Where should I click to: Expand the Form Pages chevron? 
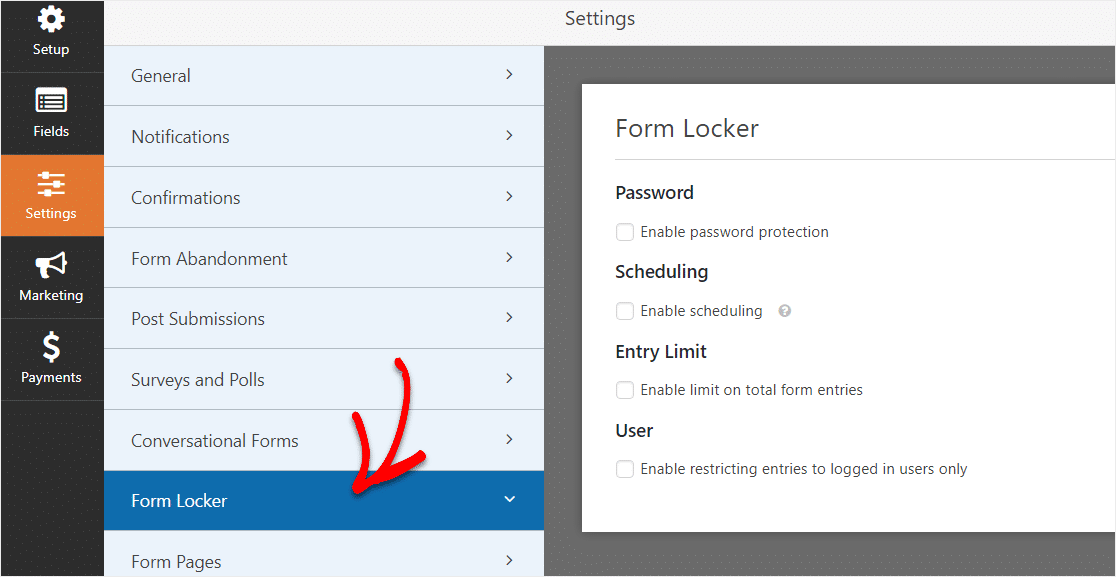[509, 561]
